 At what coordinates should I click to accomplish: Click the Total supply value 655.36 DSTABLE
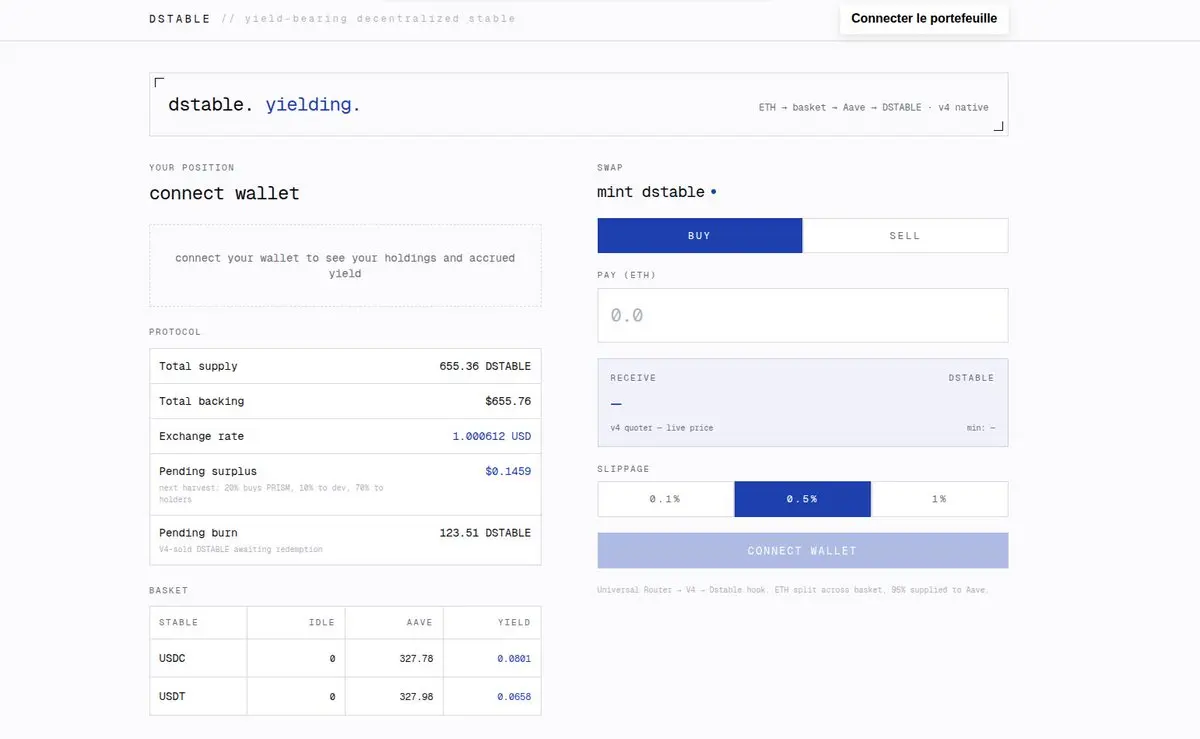(x=485, y=366)
